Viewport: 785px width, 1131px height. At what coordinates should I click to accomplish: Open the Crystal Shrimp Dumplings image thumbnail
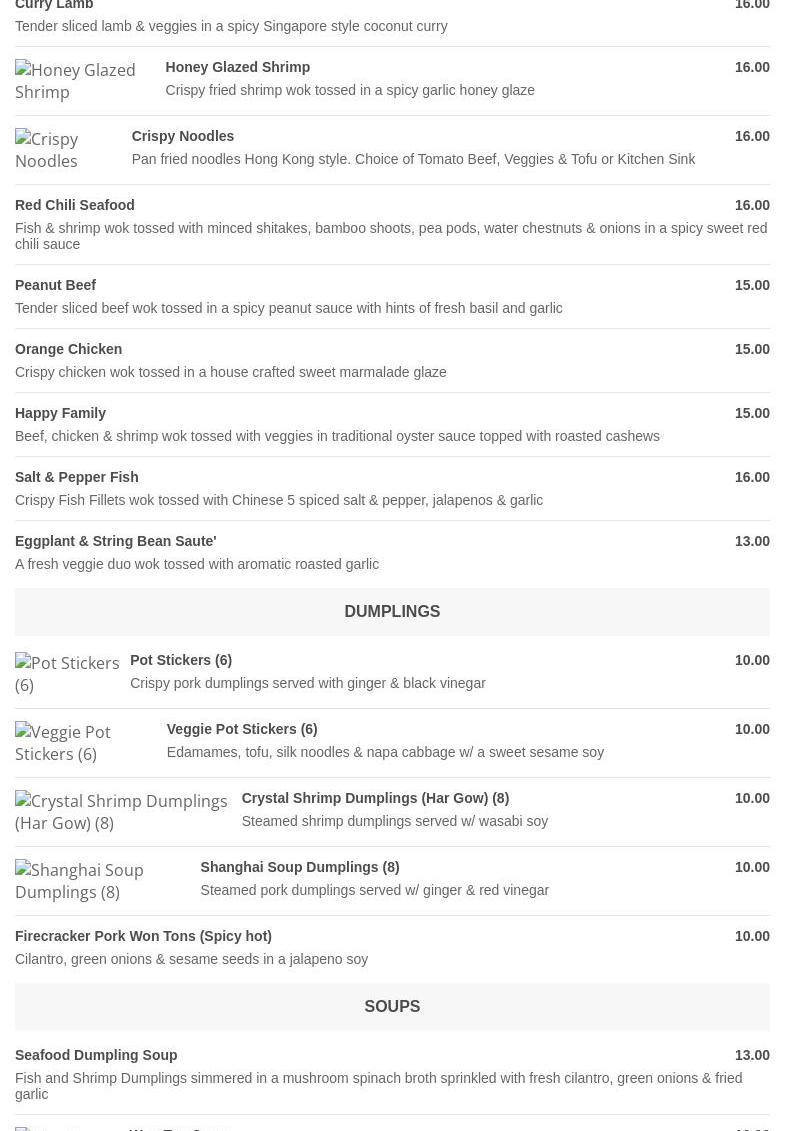[x=121, y=812]
